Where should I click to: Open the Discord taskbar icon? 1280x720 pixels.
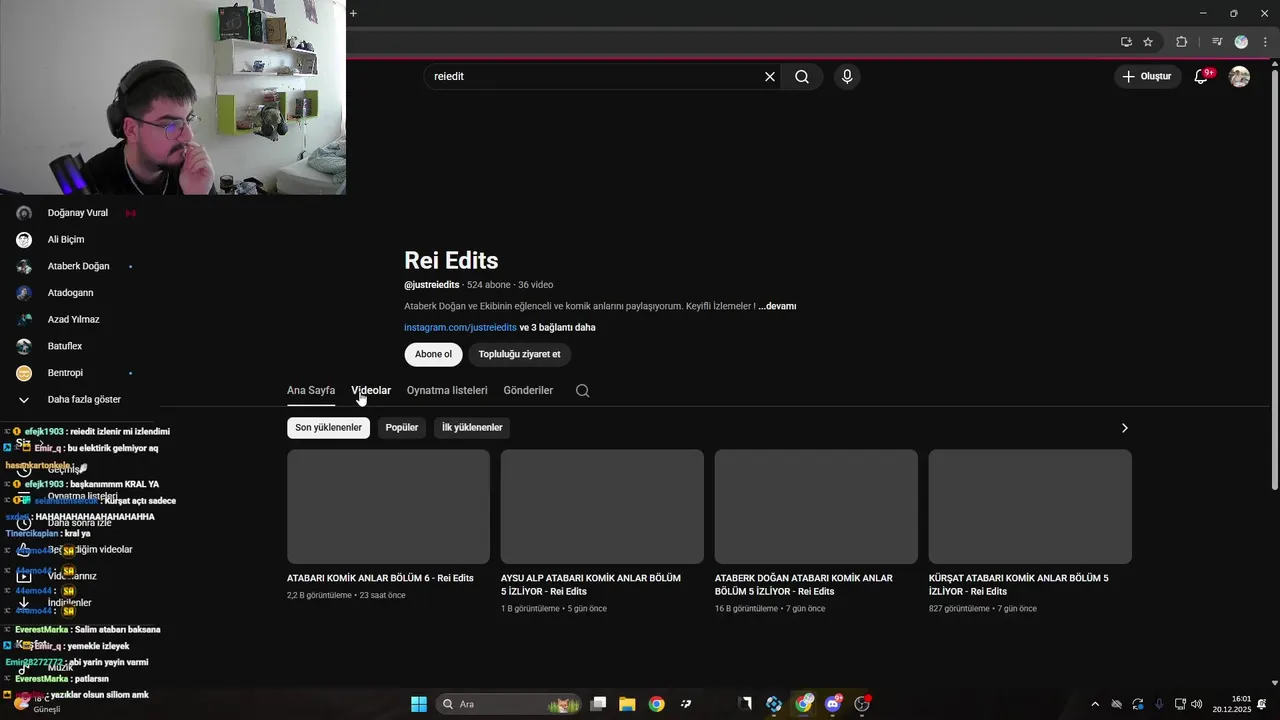(833, 704)
